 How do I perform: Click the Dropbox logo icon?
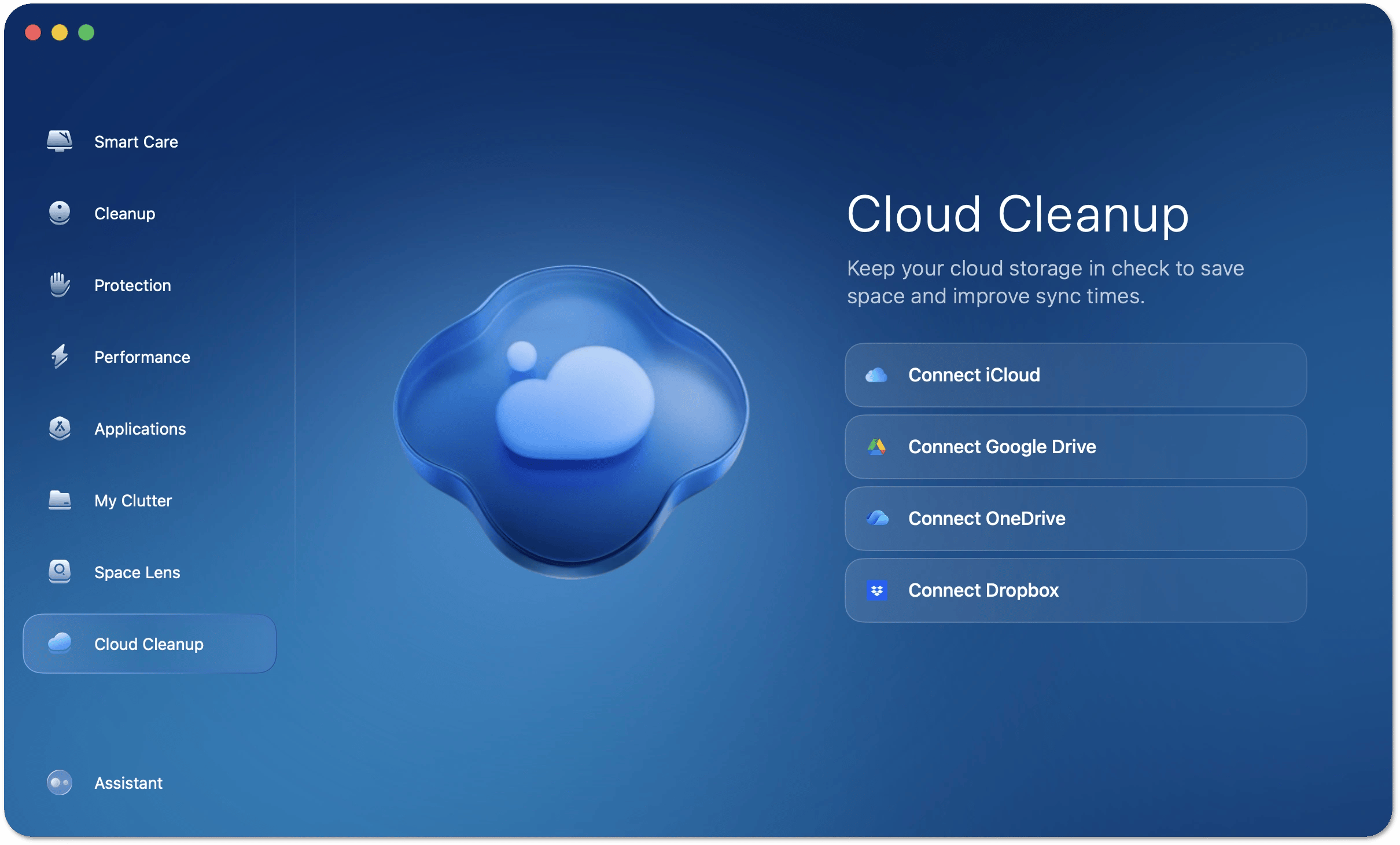pos(877,590)
